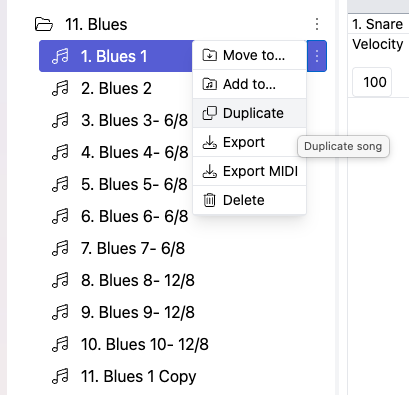409x395 pixels.
Task: Click the music note icon of 11. Blues 1 Copy
Action: [60, 376]
